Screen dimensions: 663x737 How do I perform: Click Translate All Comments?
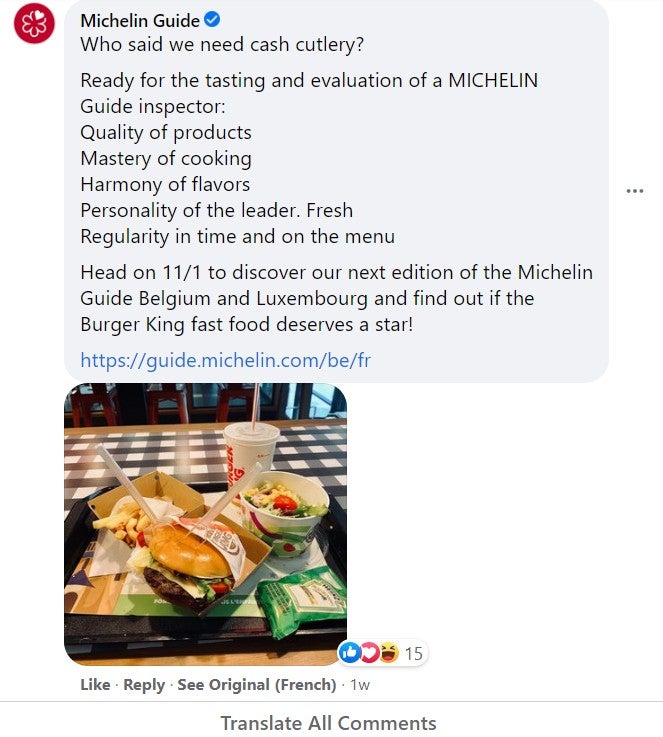328,723
